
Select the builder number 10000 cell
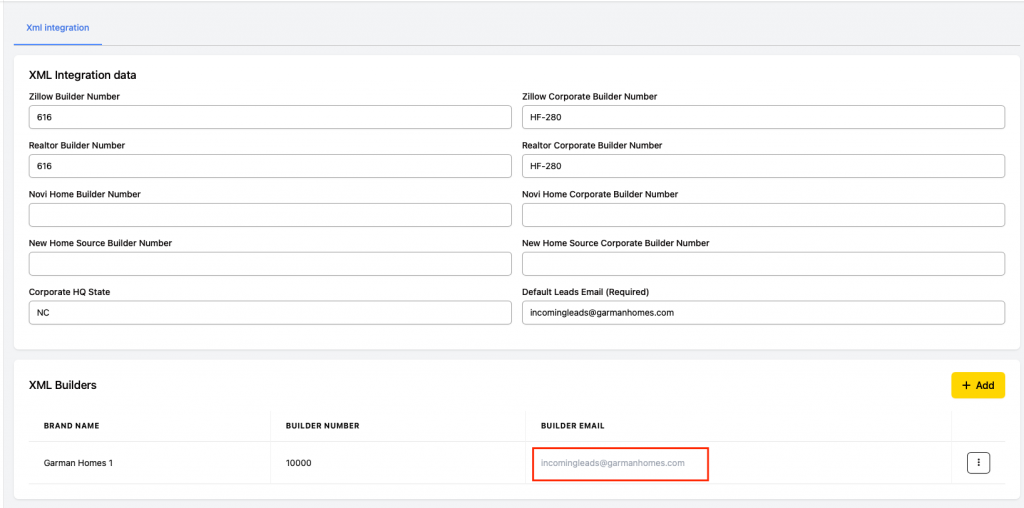coord(398,463)
